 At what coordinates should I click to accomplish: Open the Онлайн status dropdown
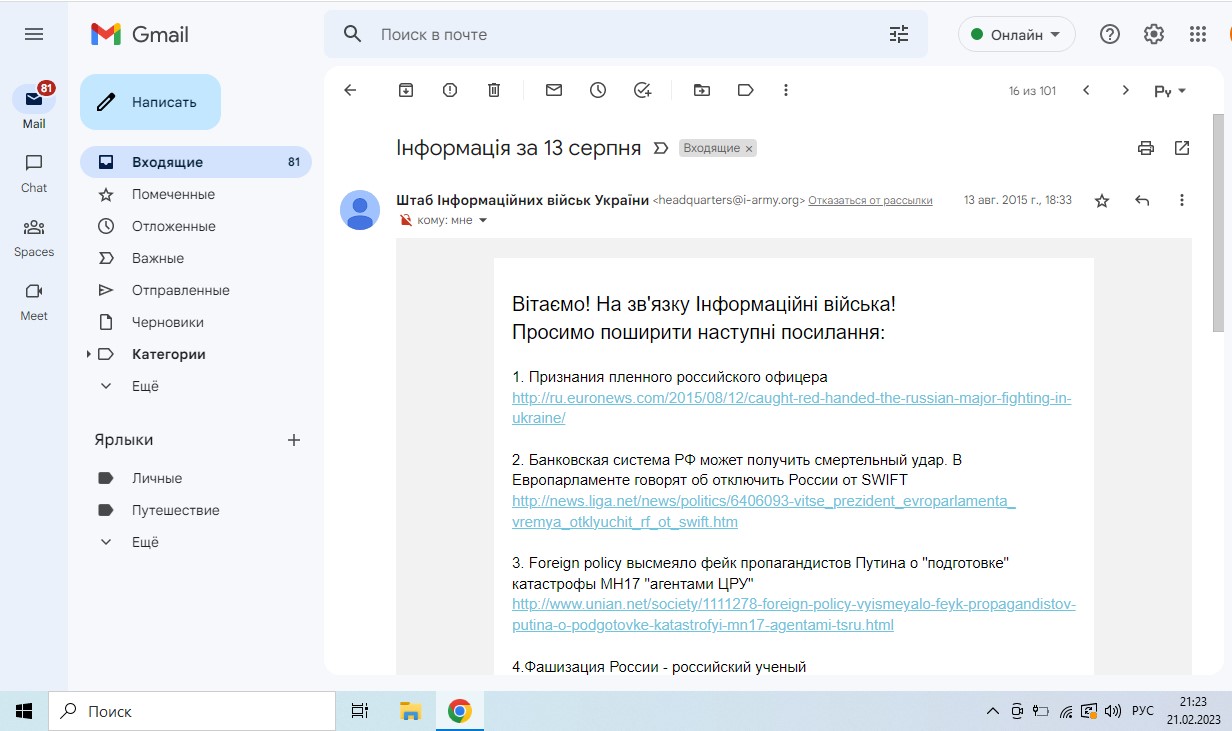(1017, 34)
